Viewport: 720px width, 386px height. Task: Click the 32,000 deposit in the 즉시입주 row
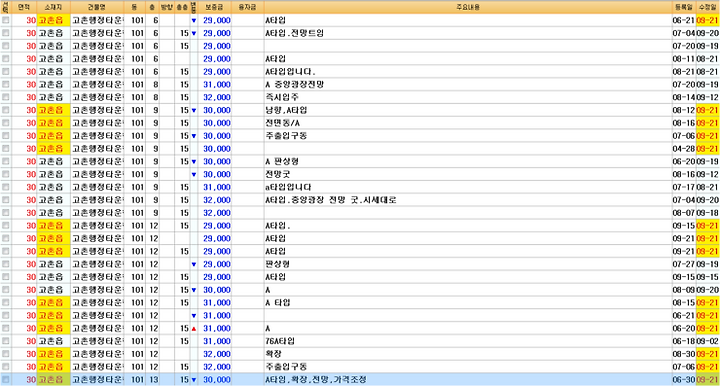(217, 97)
